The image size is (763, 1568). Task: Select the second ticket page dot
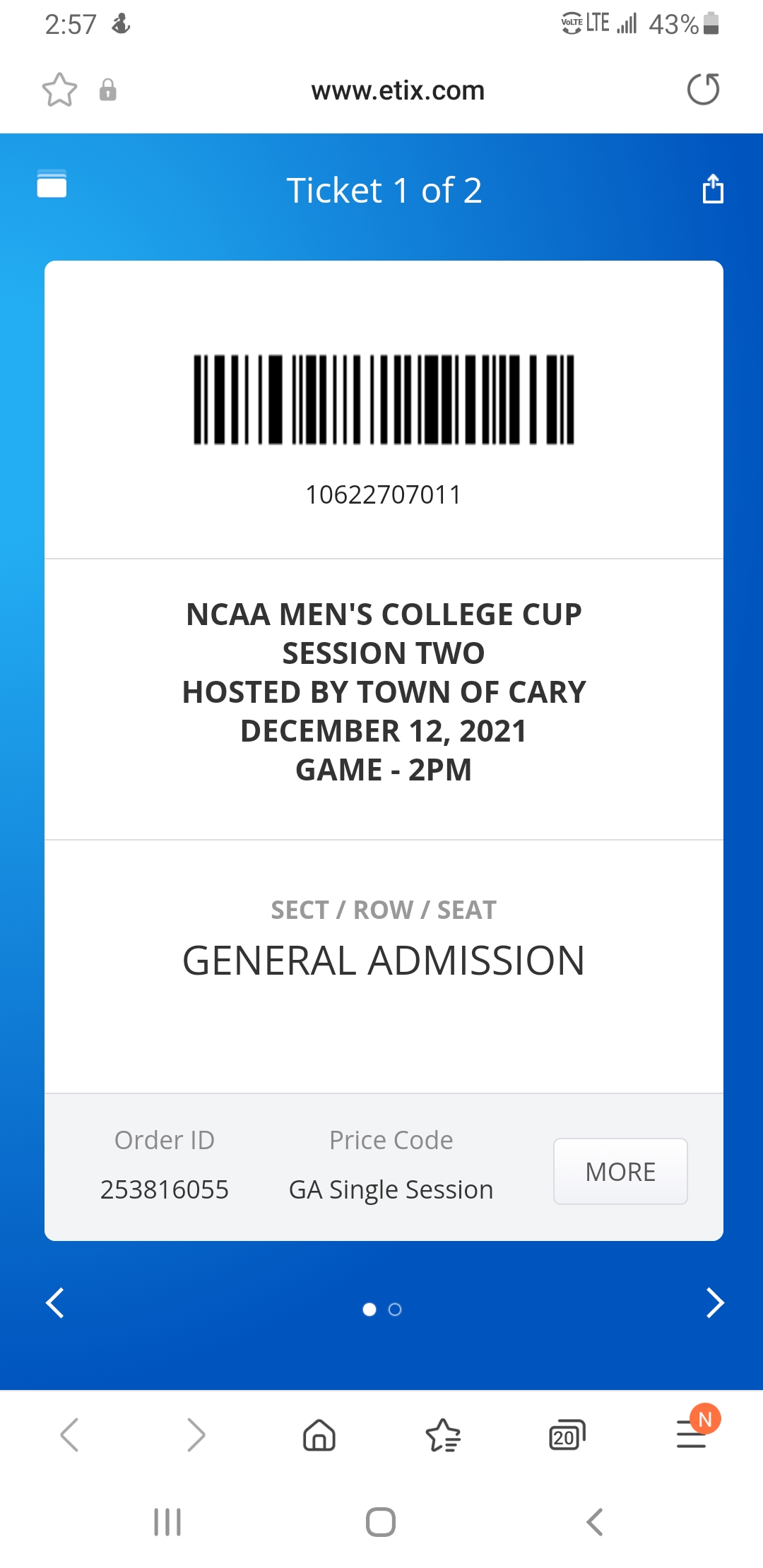click(395, 1309)
